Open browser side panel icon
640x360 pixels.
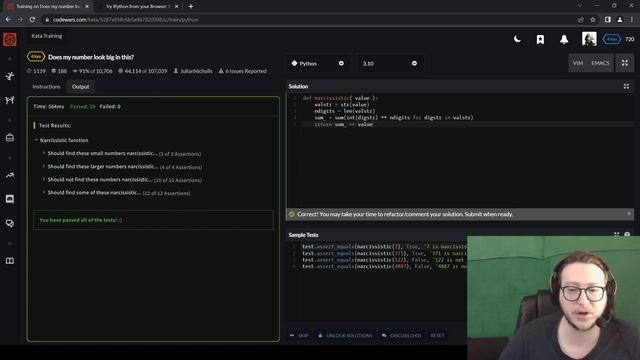click(x=607, y=20)
